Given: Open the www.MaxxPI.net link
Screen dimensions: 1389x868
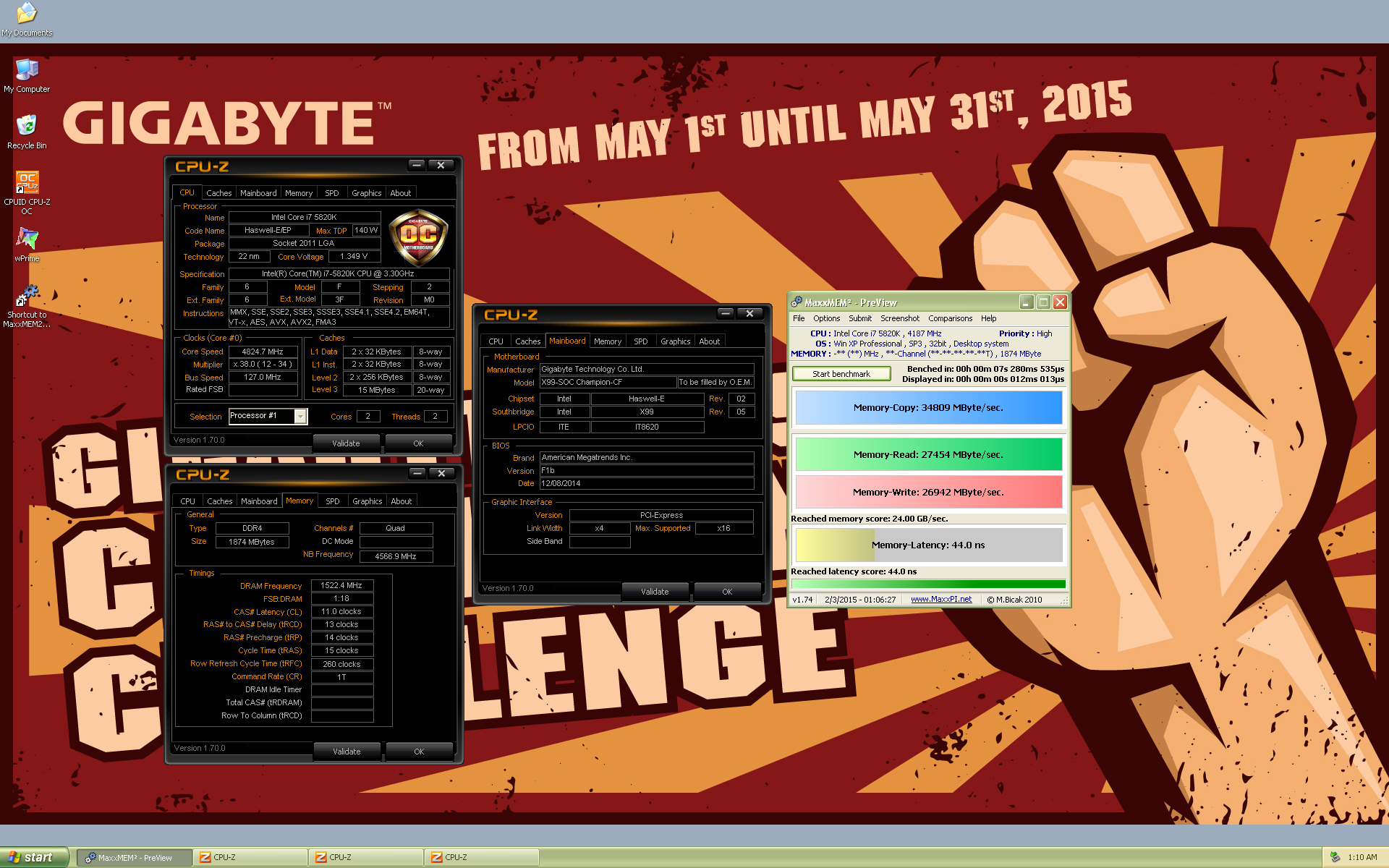Looking at the screenshot, I should 941,599.
